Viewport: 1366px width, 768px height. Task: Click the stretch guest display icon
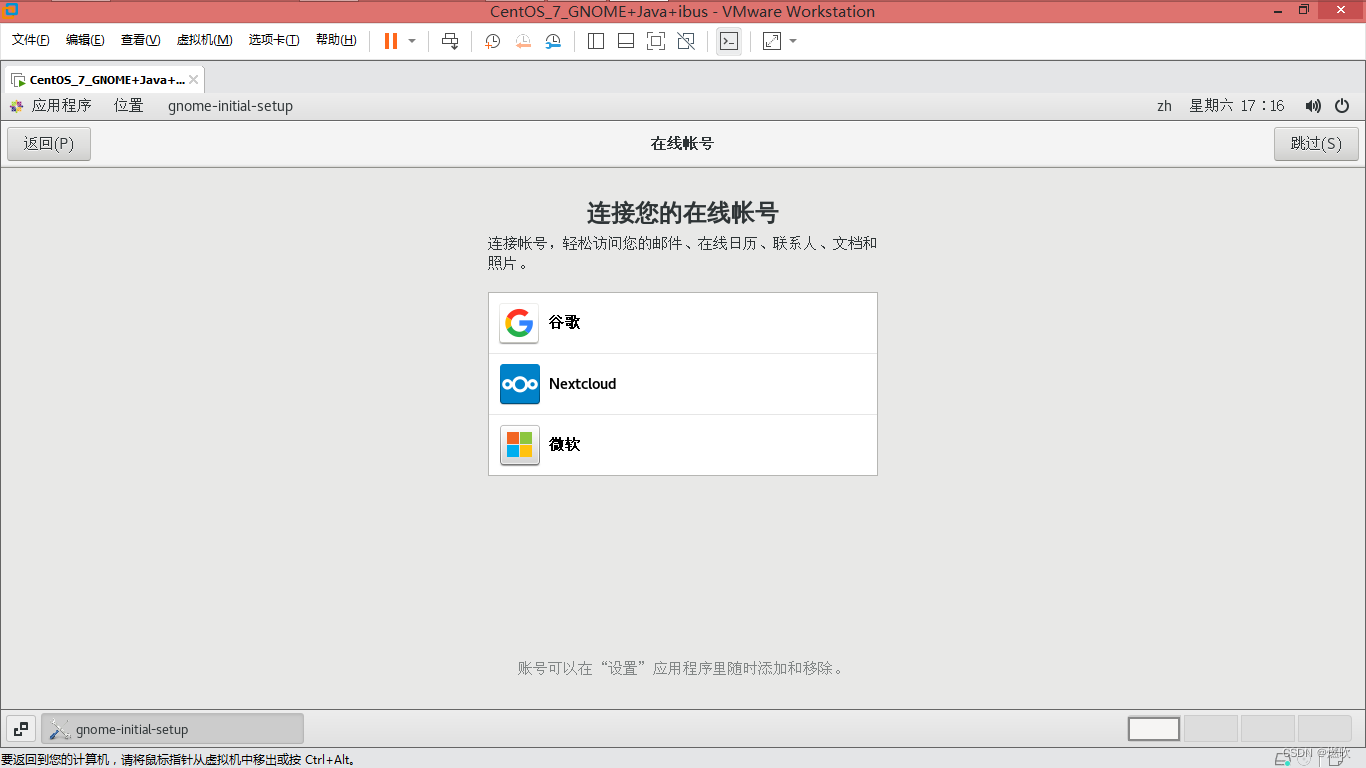[772, 41]
